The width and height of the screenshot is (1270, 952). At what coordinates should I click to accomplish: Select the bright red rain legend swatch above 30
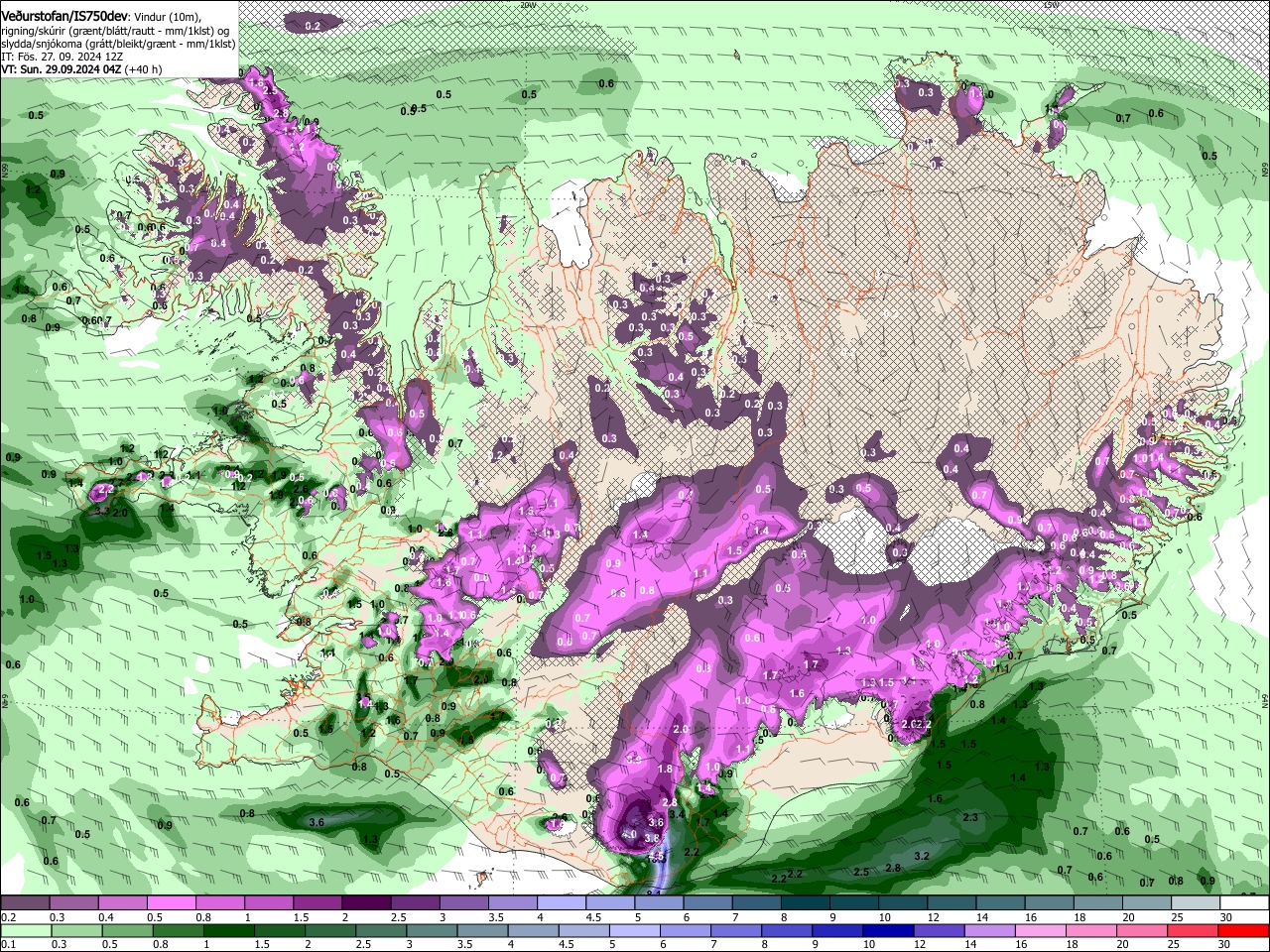tap(1243, 930)
